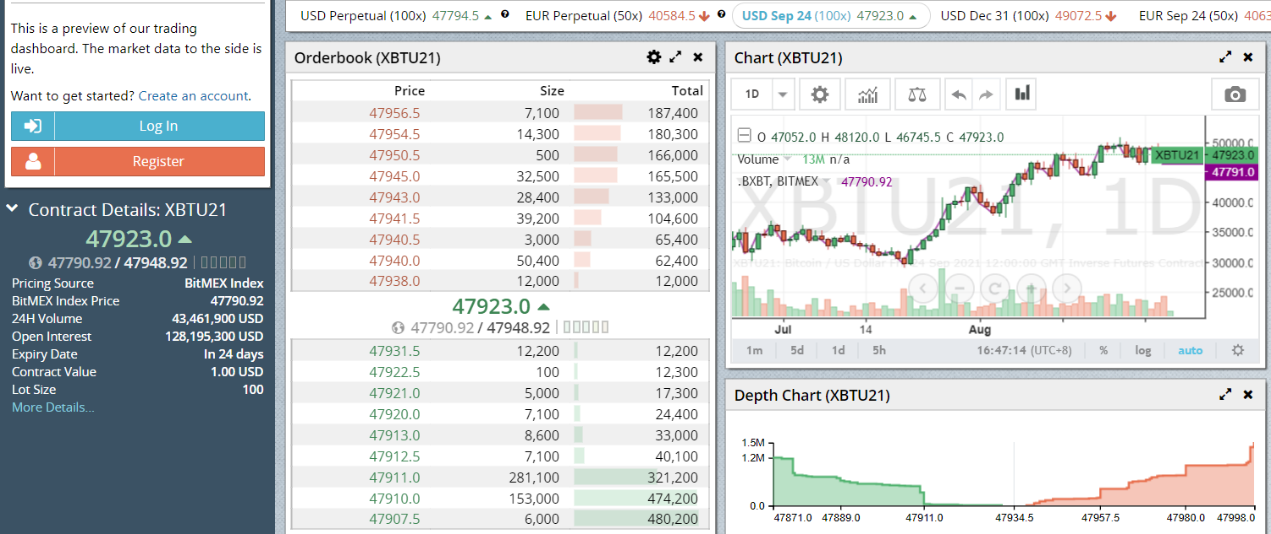The image size is (1271, 534).
Task: Click the Log In button
Action: (138, 126)
